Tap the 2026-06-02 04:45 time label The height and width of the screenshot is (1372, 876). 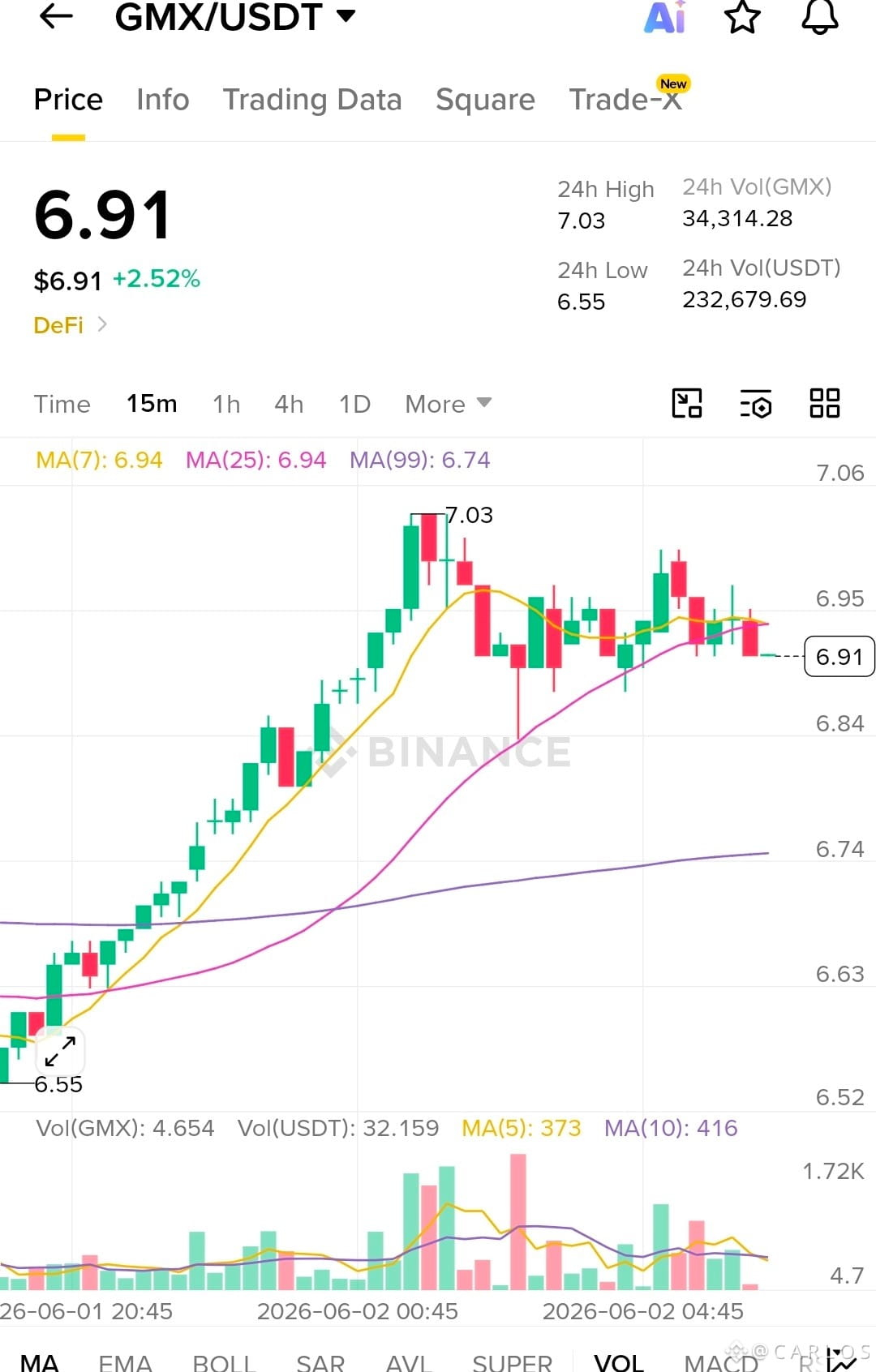[x=643, y=1311]
